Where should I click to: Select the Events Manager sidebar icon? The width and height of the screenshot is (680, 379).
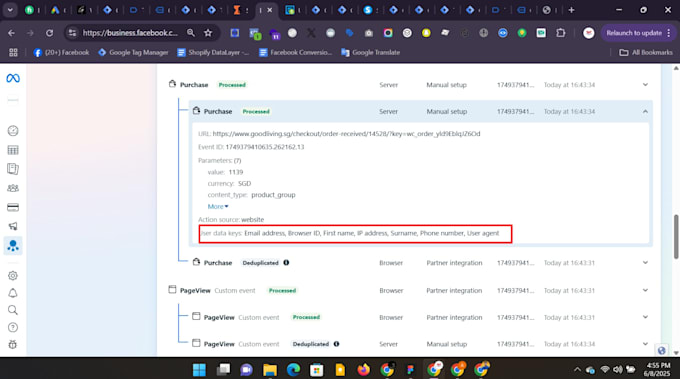pyautogui.click(x=13, y=245)
